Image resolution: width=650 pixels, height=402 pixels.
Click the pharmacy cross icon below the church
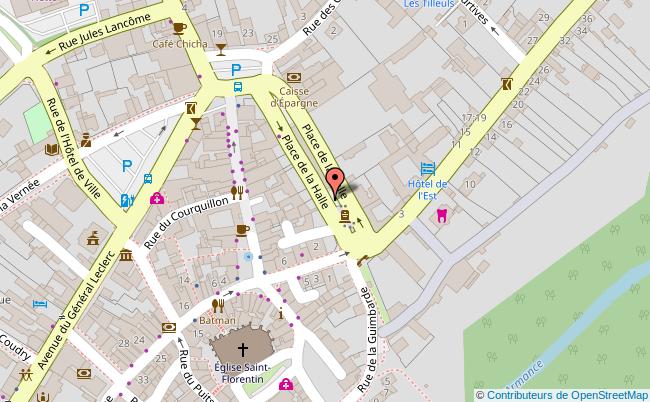click(x=286, y=385)
